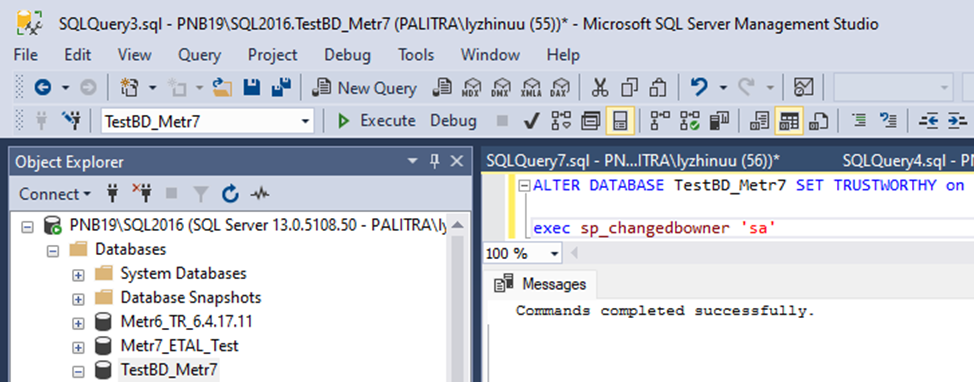
Task: Open the undo history dropdown arrow
Action: [x=722, y=88]
